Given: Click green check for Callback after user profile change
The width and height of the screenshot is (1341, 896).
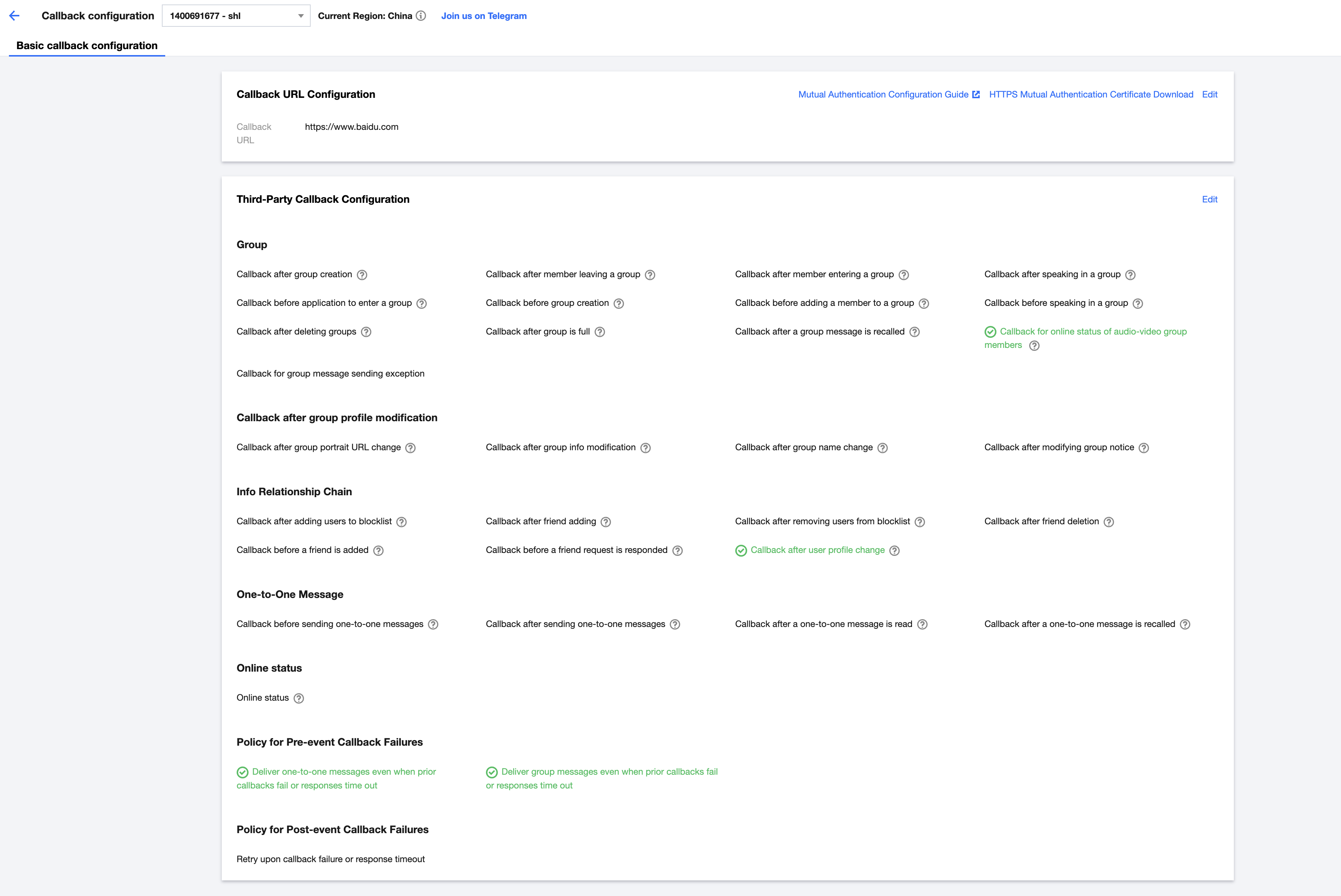Looking at the screenshot, I should pos(741,550).
